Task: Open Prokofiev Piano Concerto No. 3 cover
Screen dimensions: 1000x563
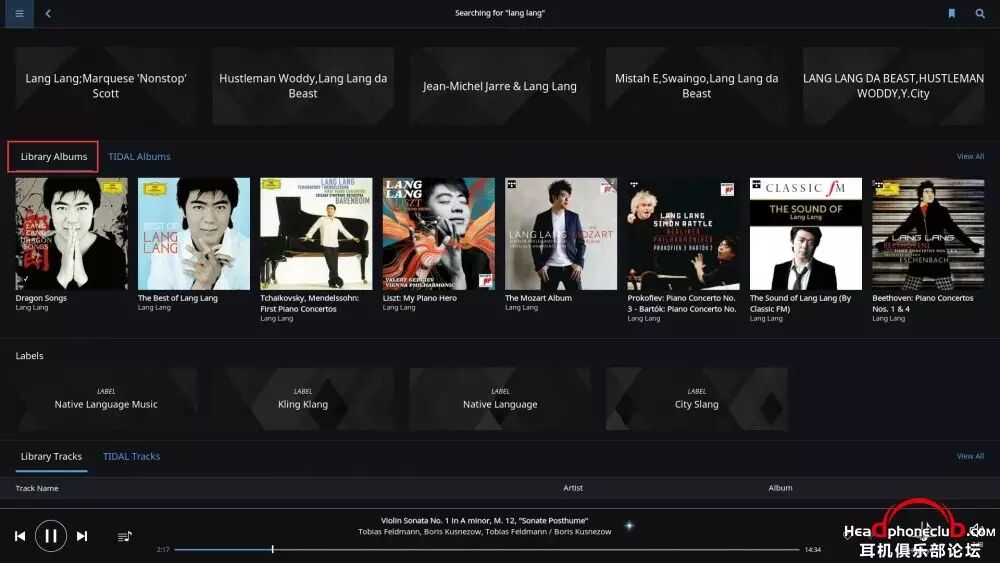Action: tap(684, 233)
